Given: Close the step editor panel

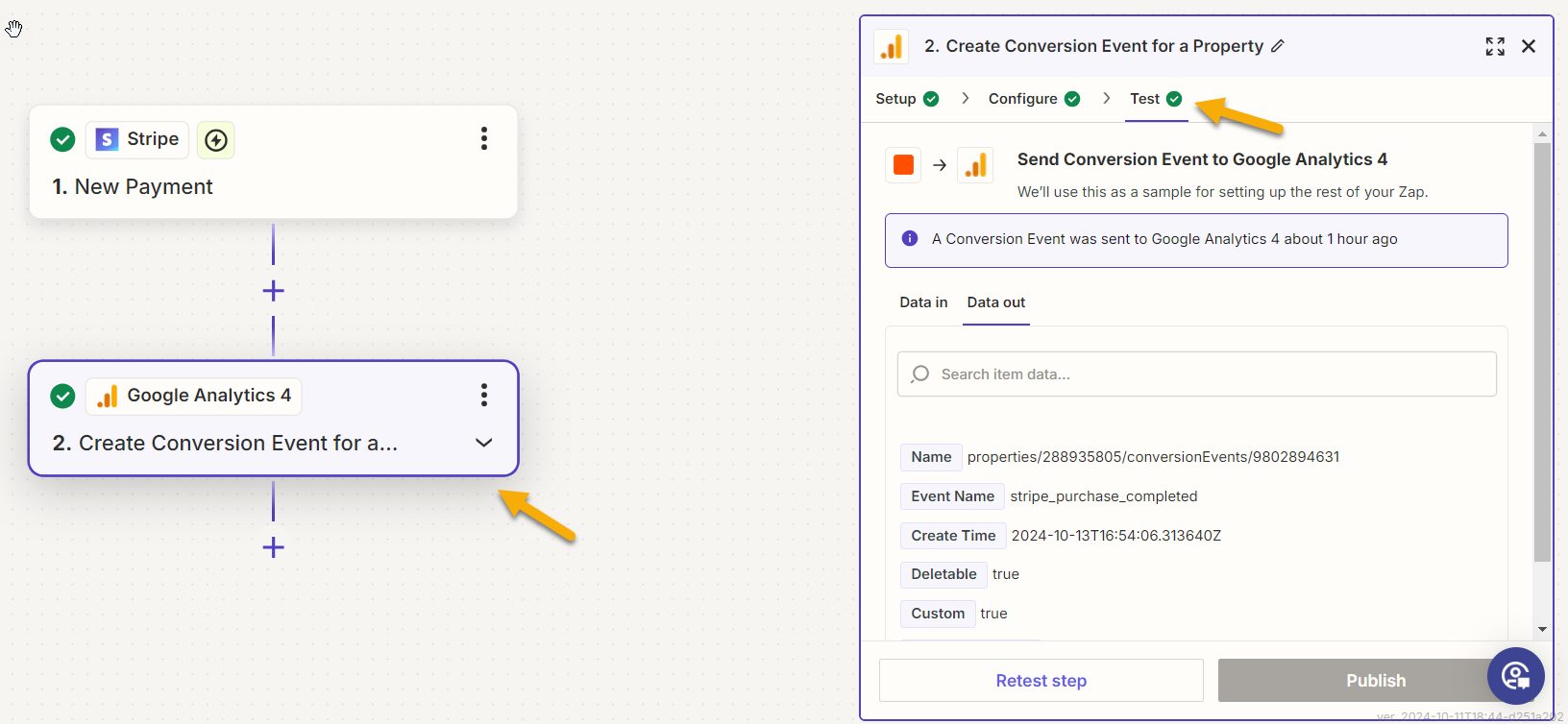Looking at the screenshot, I should click(x=1529, y=46).
